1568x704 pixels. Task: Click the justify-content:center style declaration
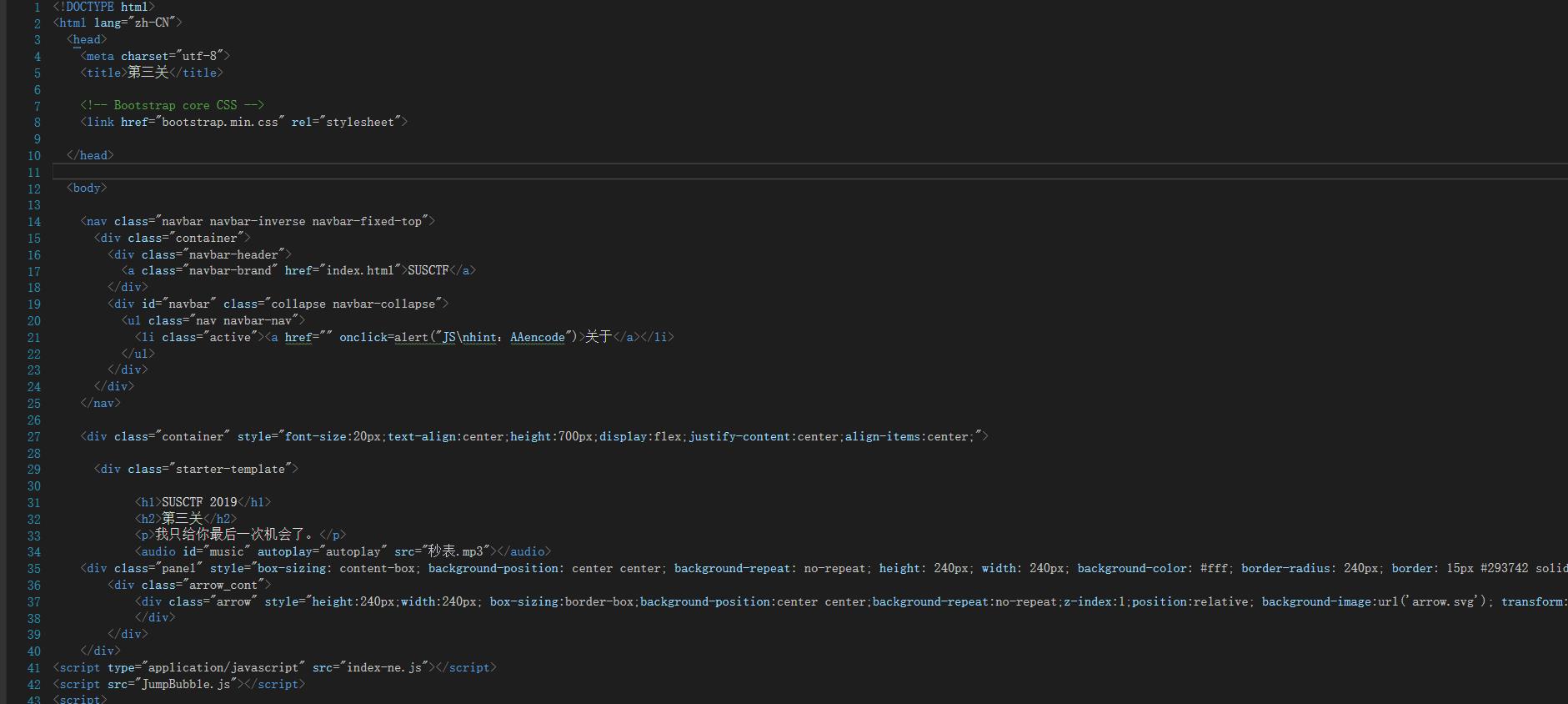[764, 436]
